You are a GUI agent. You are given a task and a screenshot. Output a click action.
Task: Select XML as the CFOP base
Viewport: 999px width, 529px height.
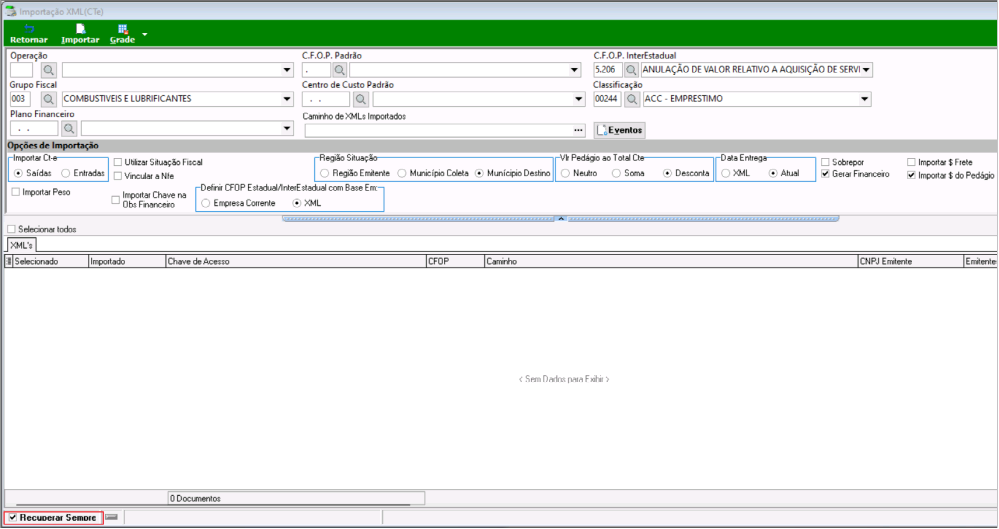pyautogui.click(x=296, y=203)
